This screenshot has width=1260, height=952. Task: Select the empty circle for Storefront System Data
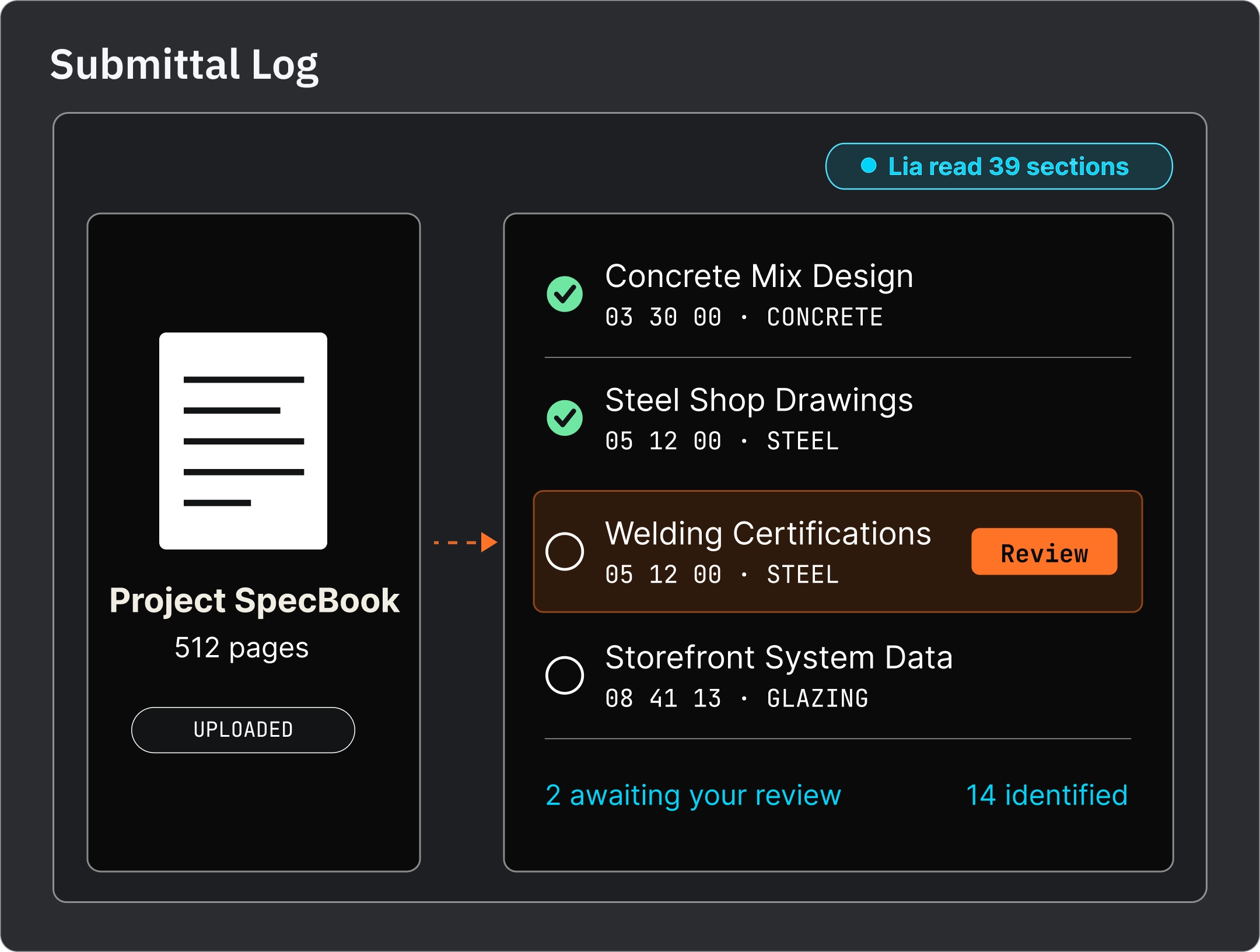(565, 675)
